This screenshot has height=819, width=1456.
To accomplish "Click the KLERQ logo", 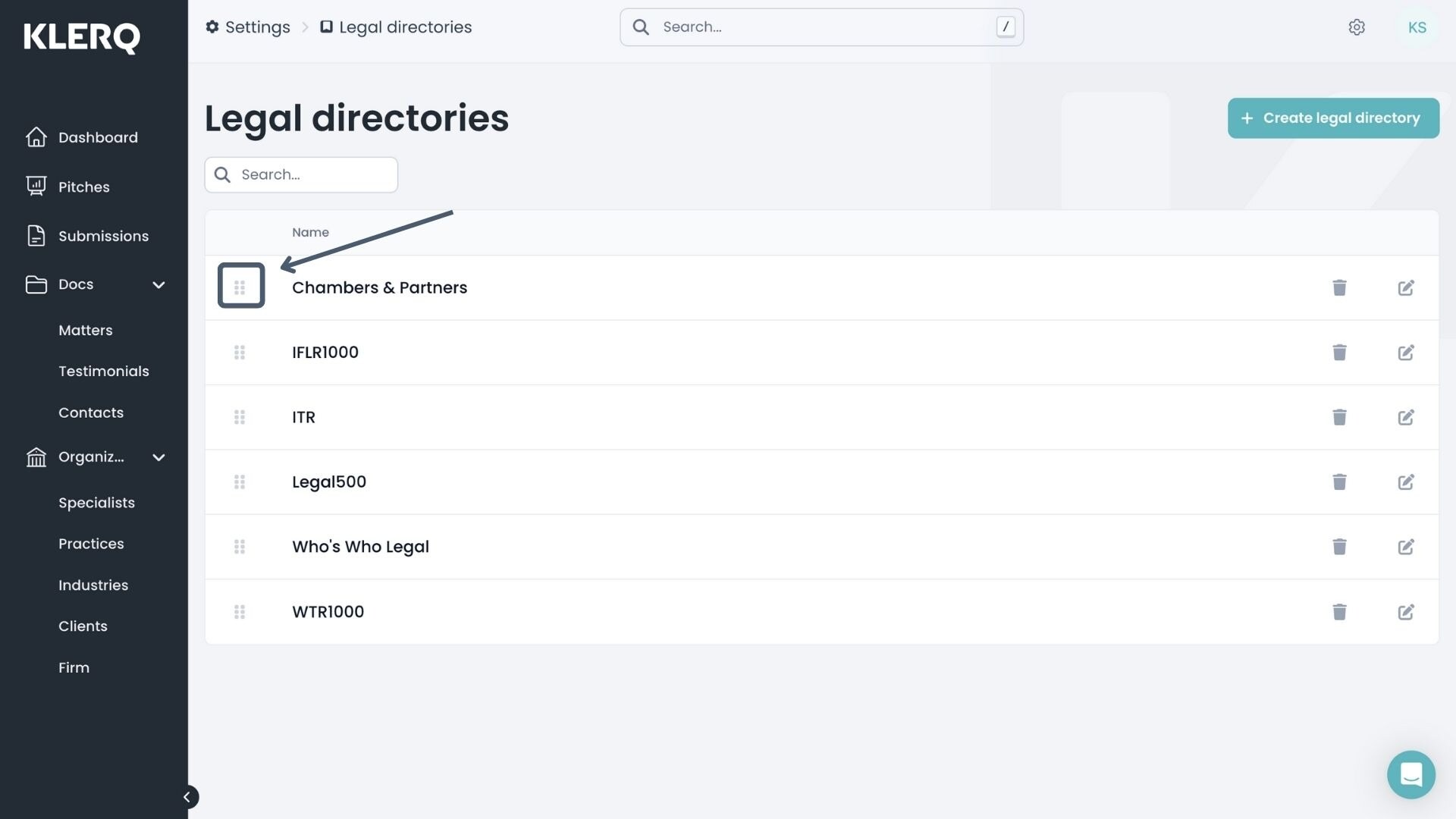I will [x=82, y=38].
